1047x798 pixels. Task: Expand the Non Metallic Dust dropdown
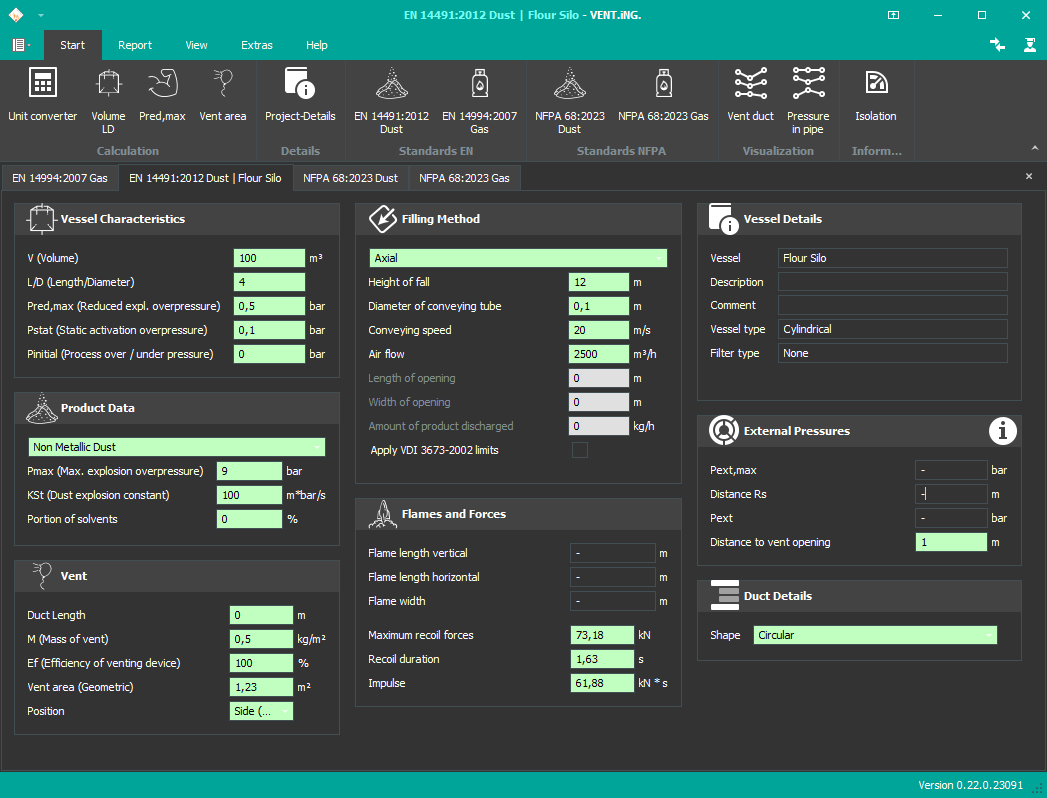point(177,447)
